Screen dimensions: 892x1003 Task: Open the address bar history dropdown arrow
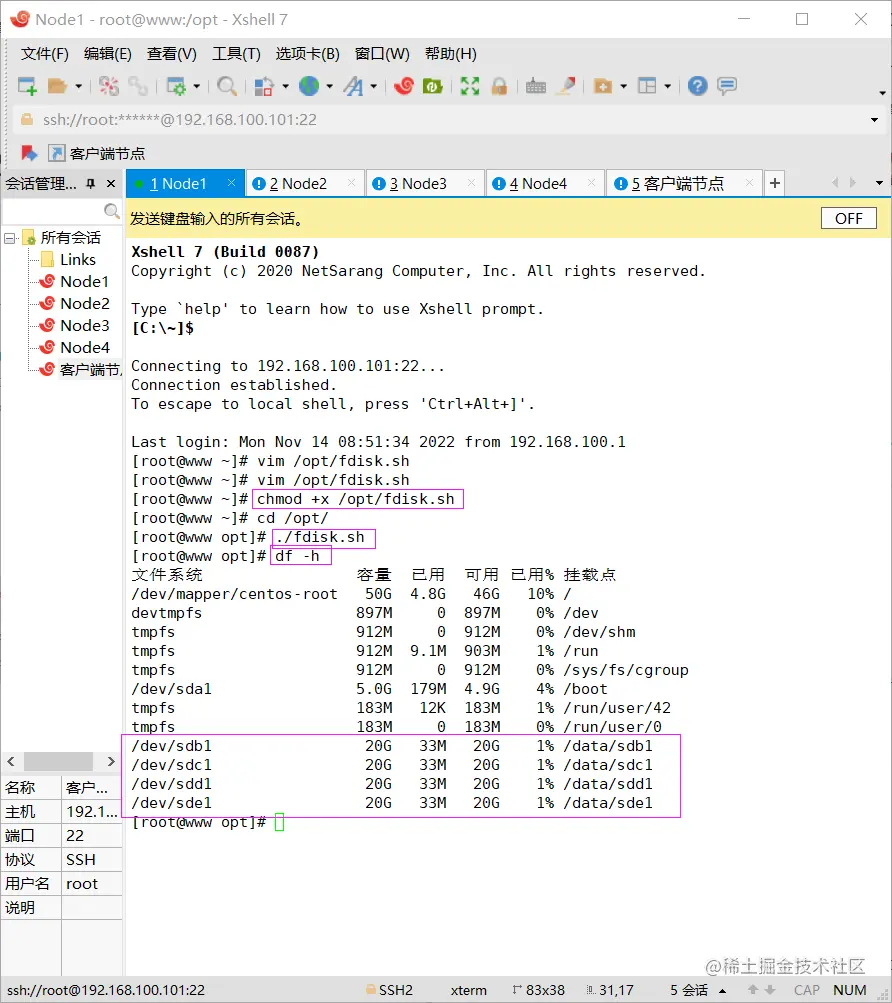coord(874,120)
